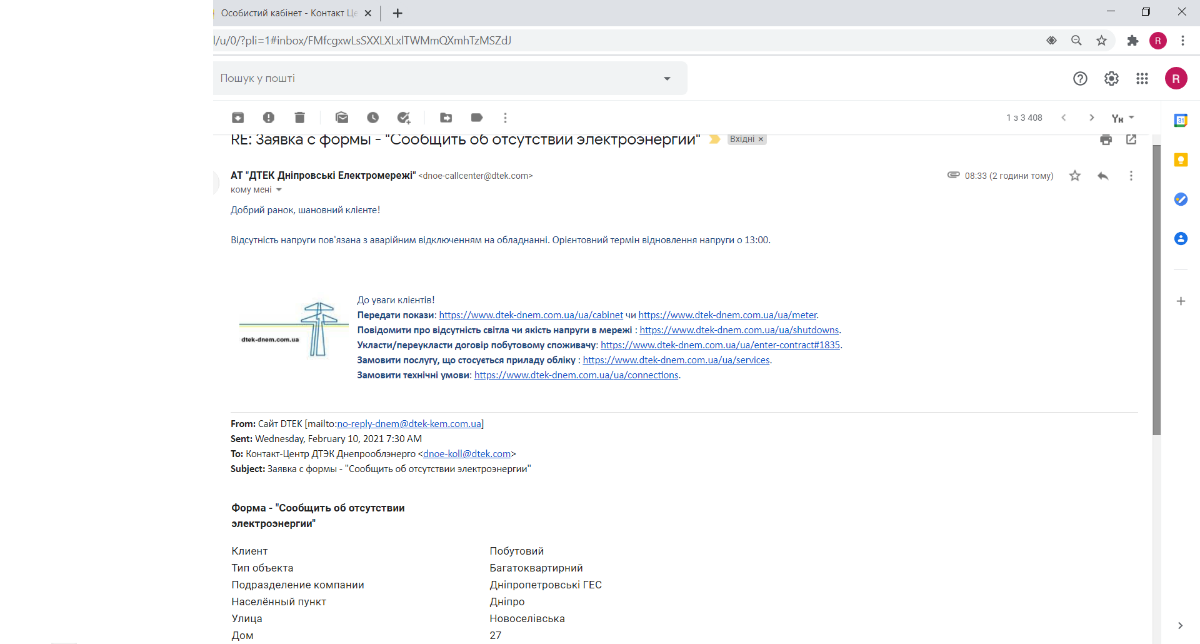Open Gmail Help support menu
The height and width of the screenshot is (644, 1200).
coord(1080,78)
